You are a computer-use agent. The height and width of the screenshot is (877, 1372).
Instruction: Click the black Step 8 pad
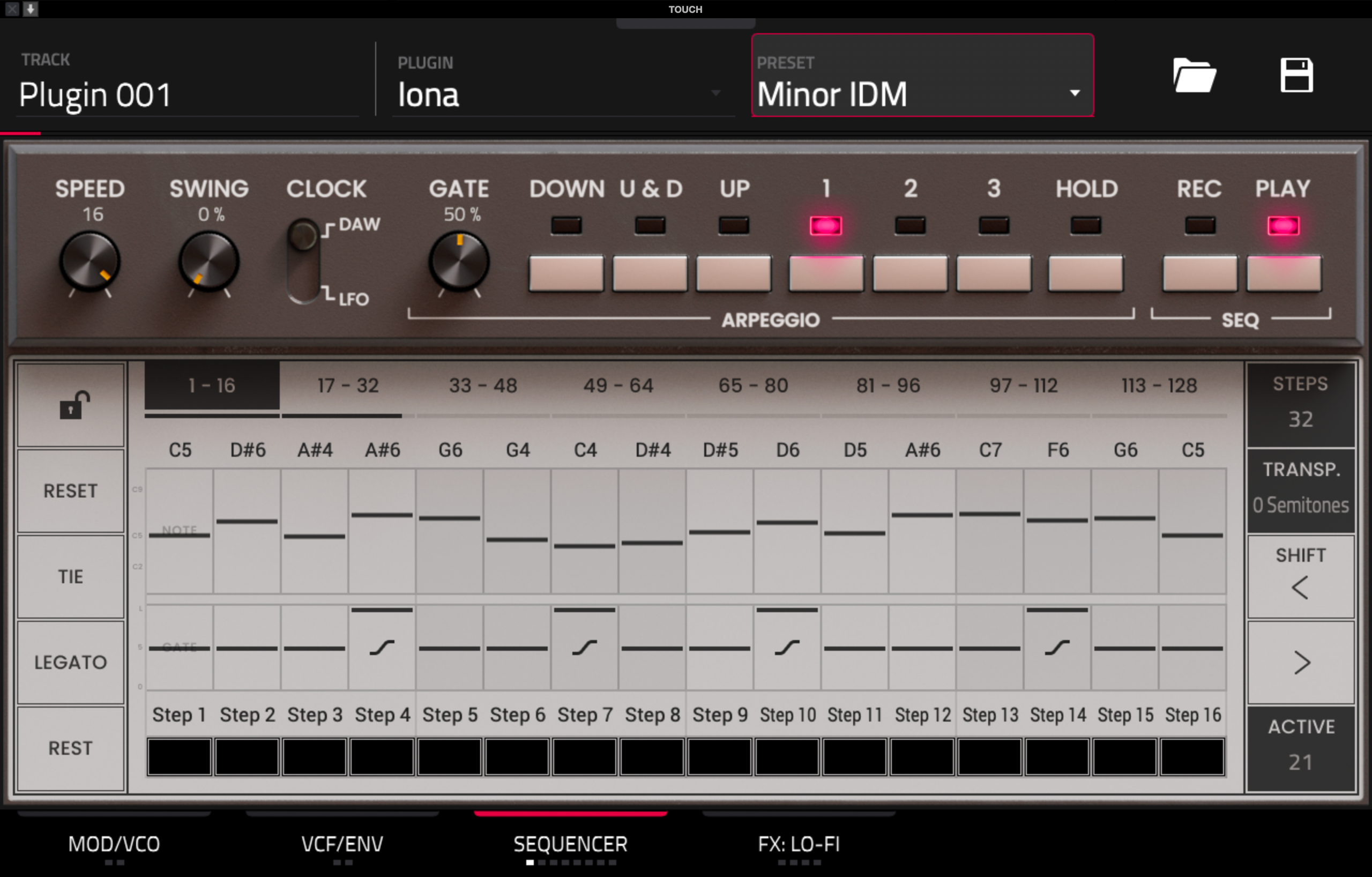[x=652, y=757]
